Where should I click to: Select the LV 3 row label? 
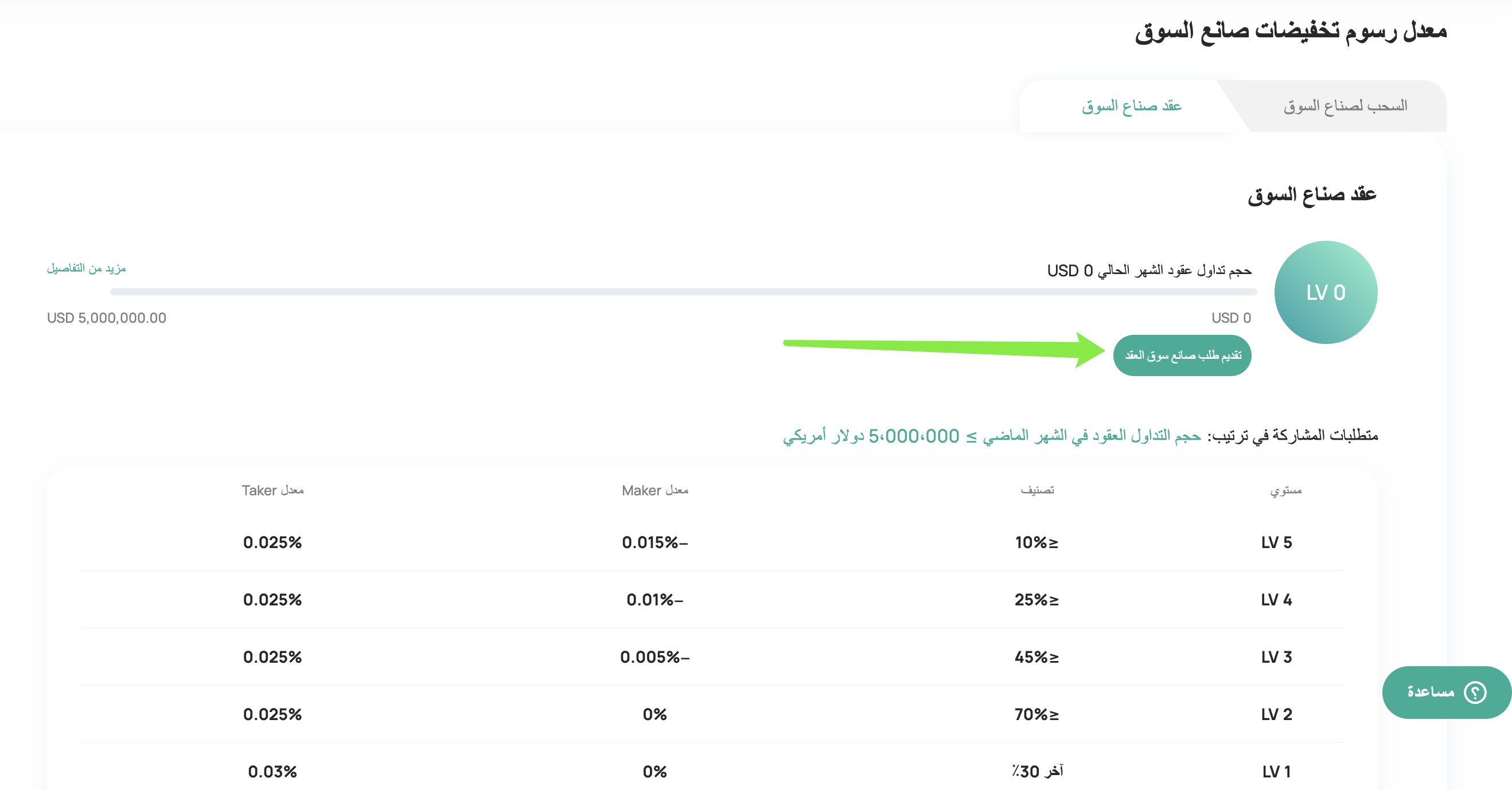(x=1277, y=657)
